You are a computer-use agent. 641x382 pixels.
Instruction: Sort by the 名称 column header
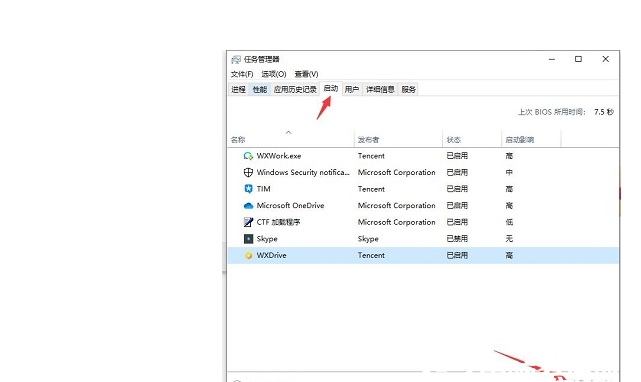pyautogui.click(x=238, y=140)
